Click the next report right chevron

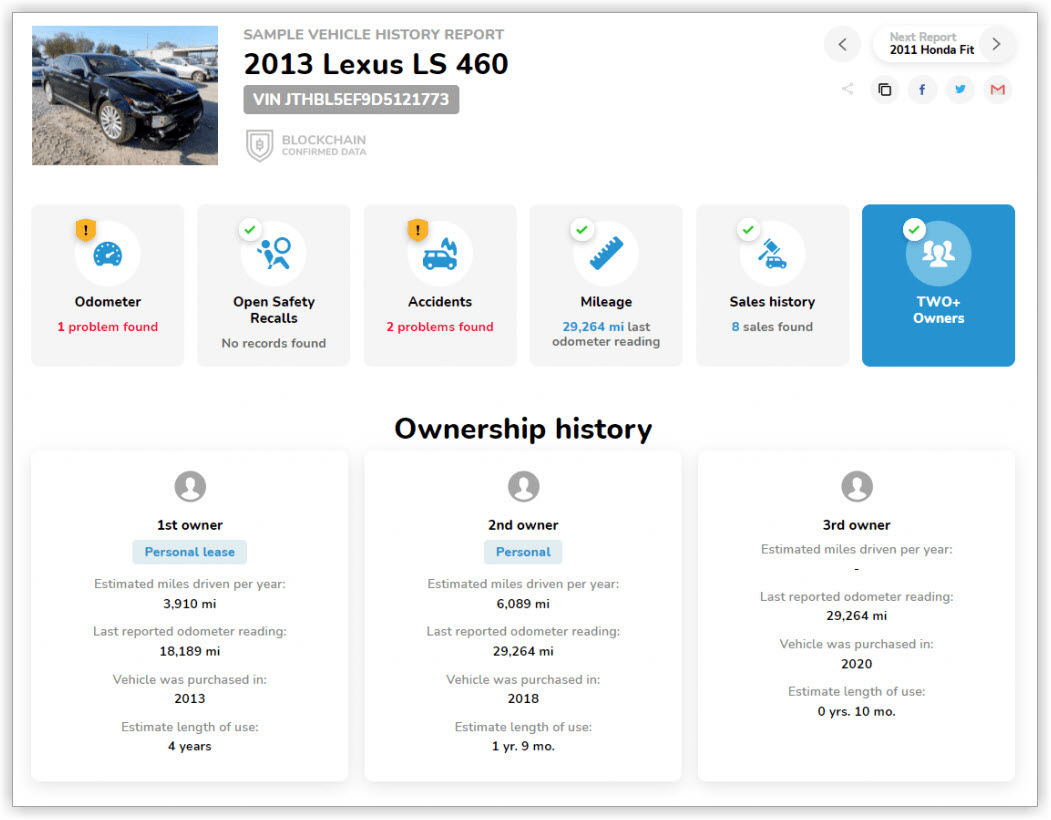996,44
